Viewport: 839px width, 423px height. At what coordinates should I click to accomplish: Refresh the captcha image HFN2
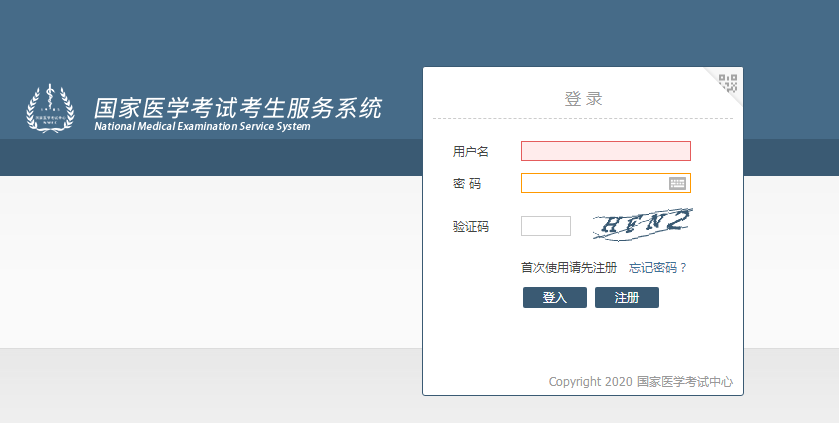[641, 224]
